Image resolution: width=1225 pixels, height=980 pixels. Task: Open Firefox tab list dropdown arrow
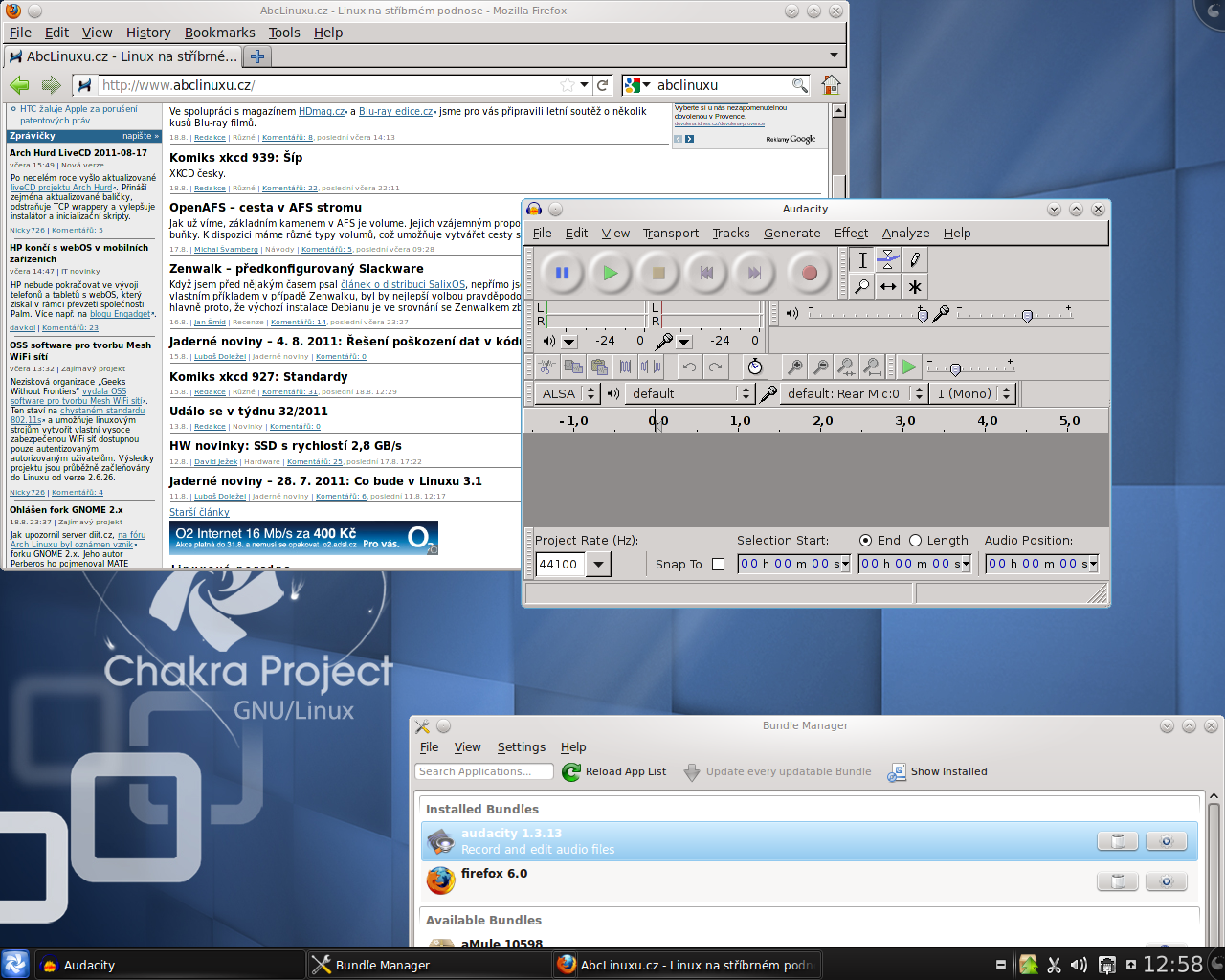(x=834, y=56)
